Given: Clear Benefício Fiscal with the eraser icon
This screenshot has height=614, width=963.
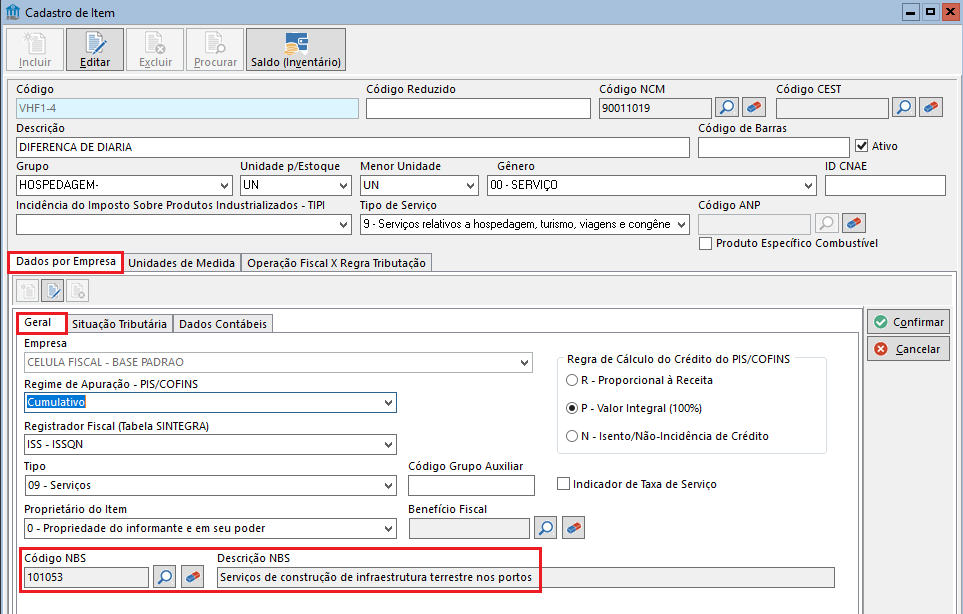Looking at the screenshot, I should tap(573, 527).
